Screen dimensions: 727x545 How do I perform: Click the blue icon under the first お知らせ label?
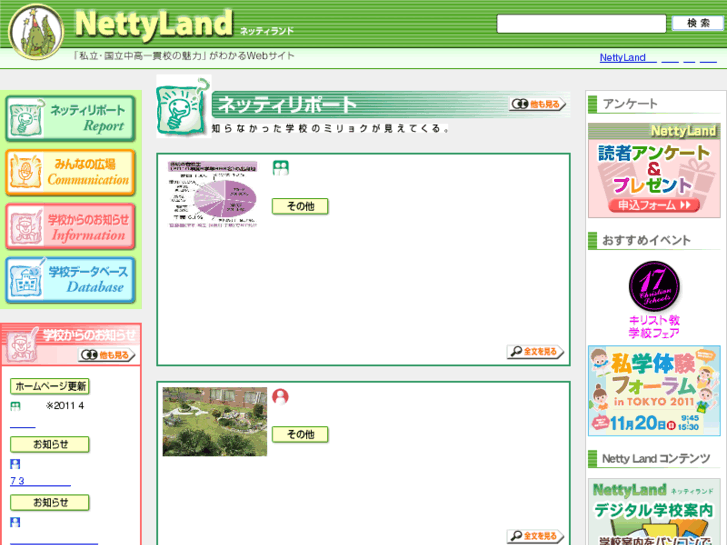15,464
